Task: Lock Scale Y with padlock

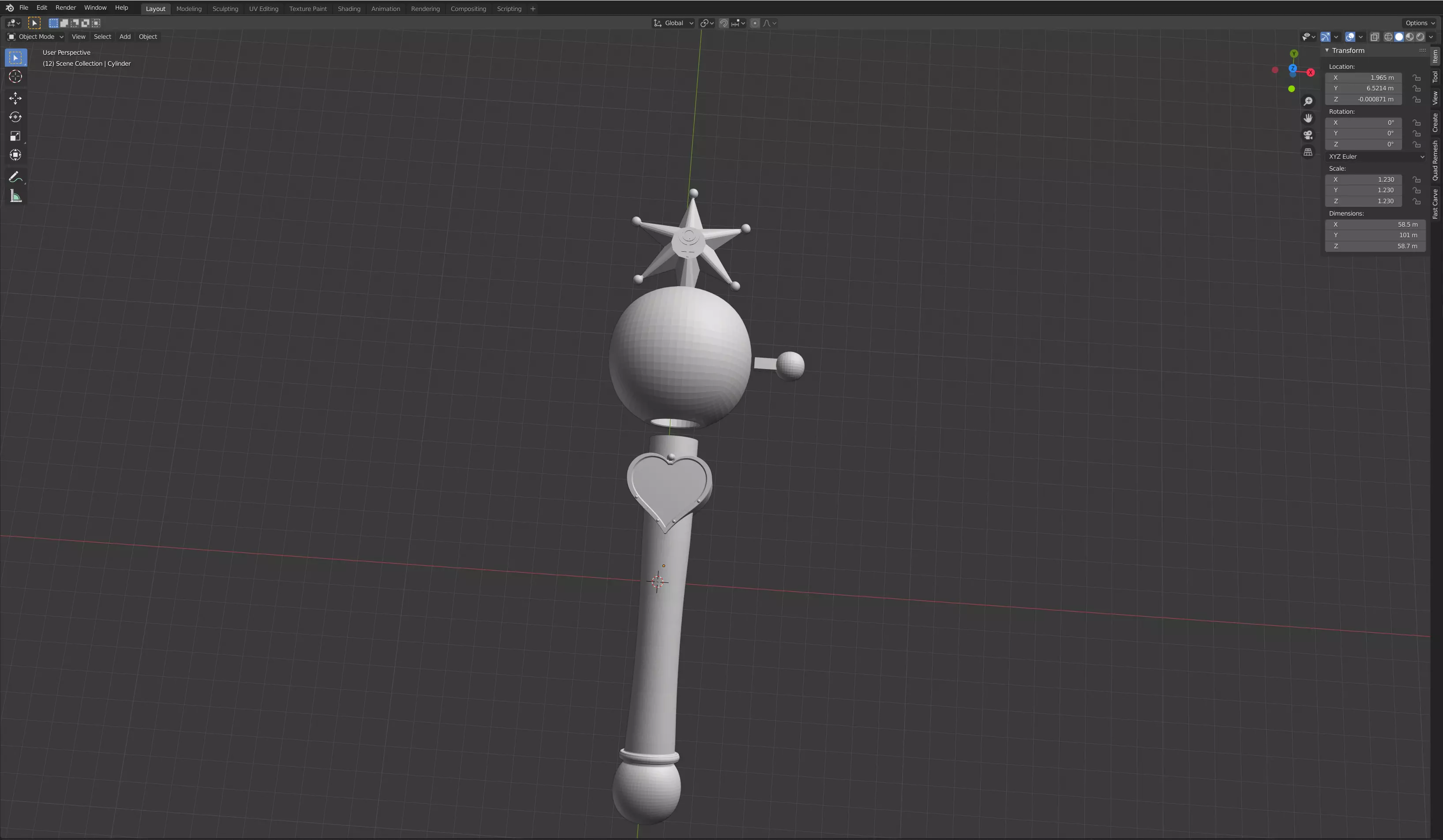Action: coord(1416,190)
